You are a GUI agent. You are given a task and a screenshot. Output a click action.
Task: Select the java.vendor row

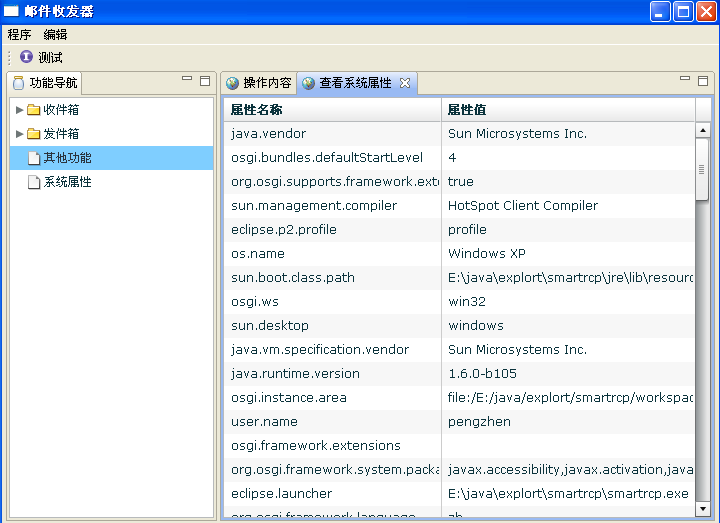(459, 134)
